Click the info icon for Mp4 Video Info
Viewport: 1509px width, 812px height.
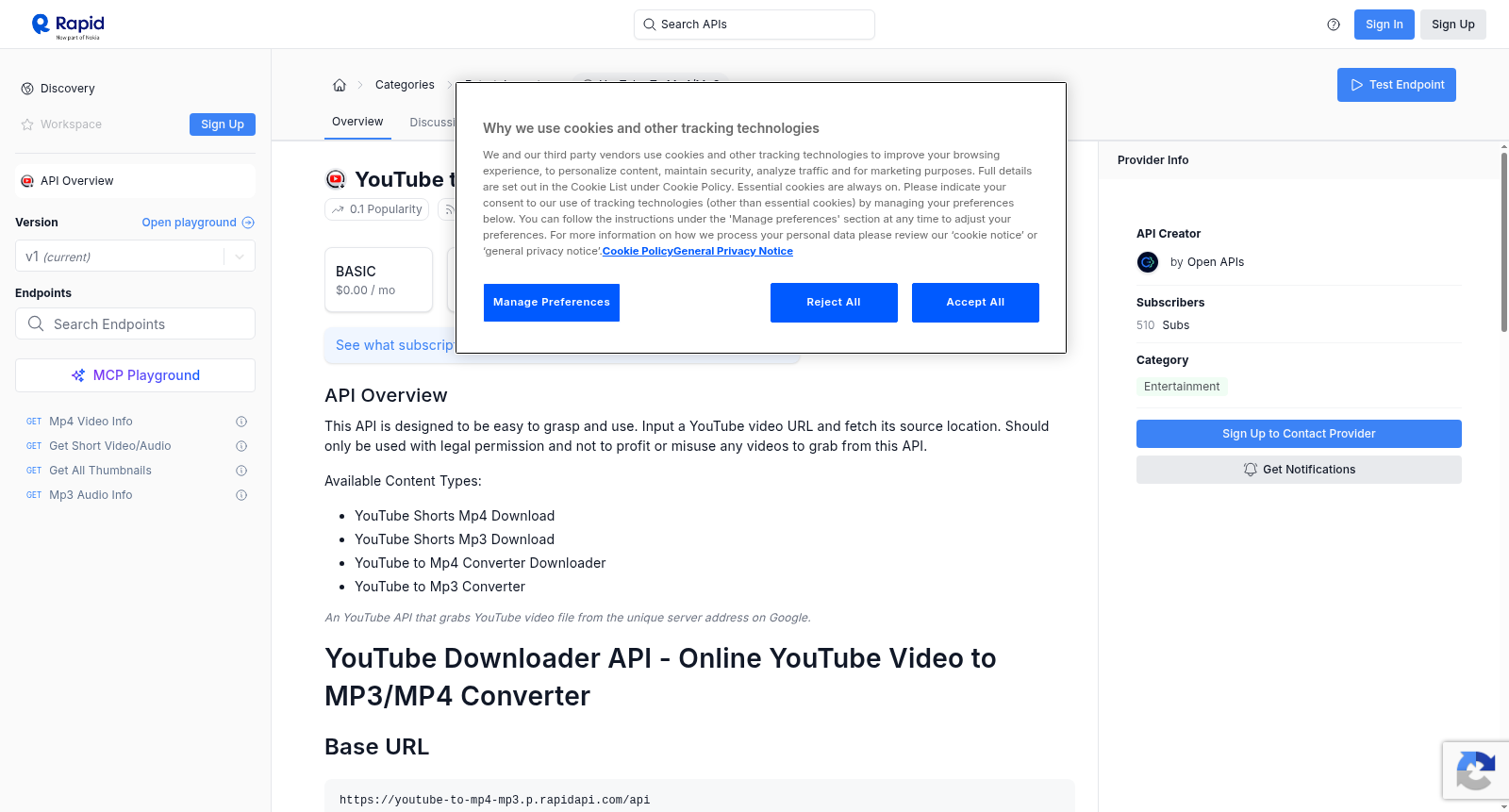pyautogui.click(x=241, y=422)
